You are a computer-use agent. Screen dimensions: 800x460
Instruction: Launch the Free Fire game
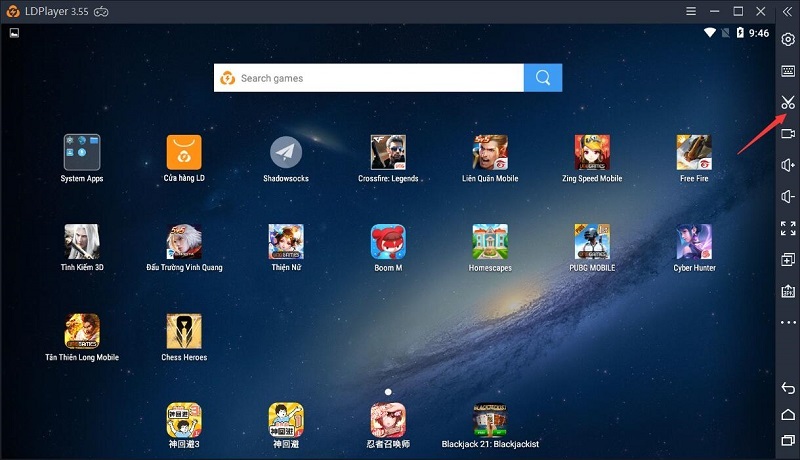point(694,152)
